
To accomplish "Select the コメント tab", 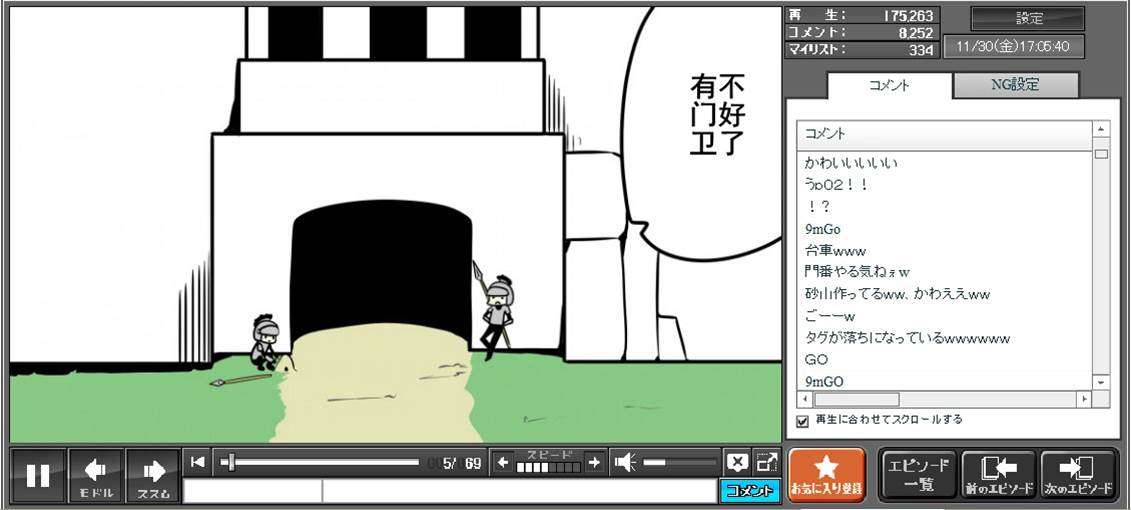I will 889,85.
